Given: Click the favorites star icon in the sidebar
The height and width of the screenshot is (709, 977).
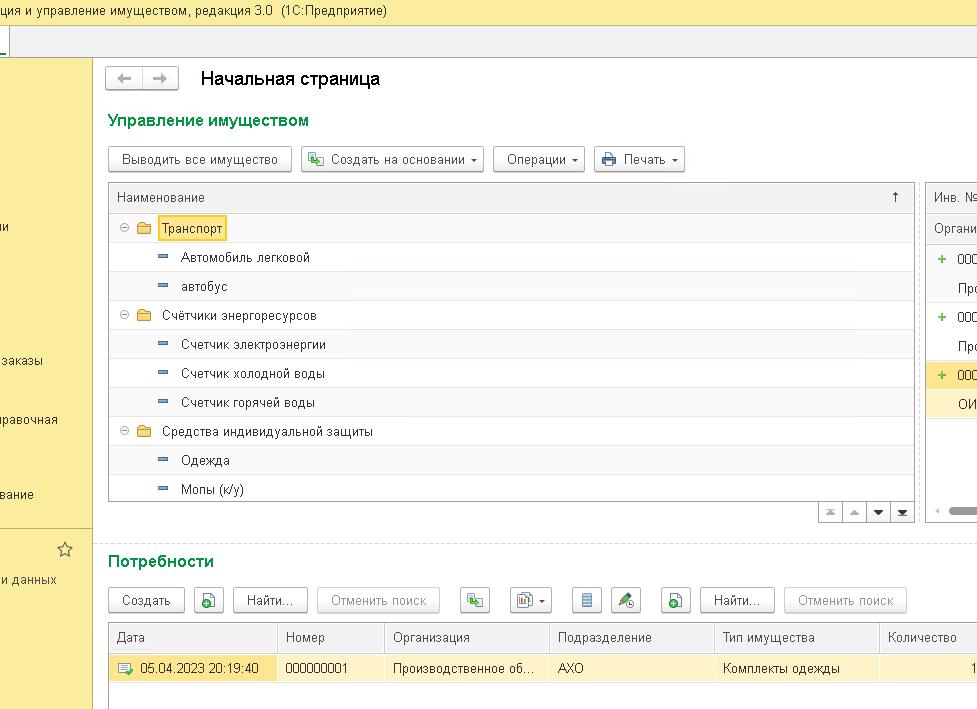Looking at the screenshot, I should tap(65, 550).
